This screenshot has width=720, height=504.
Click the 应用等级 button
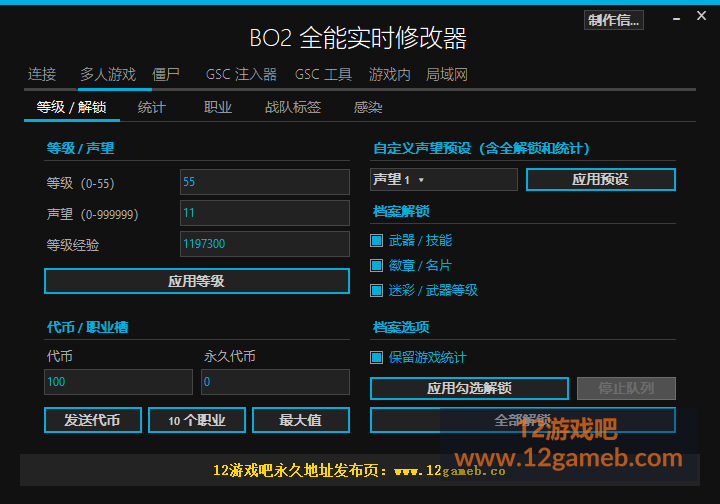[x=197, y=281]
